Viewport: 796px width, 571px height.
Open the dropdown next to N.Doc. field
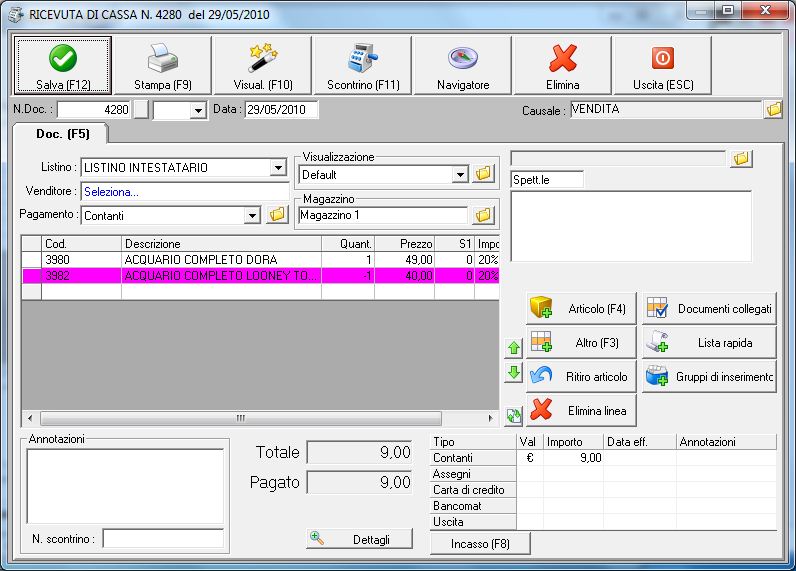pyautogui.click(x=198, y=110)
